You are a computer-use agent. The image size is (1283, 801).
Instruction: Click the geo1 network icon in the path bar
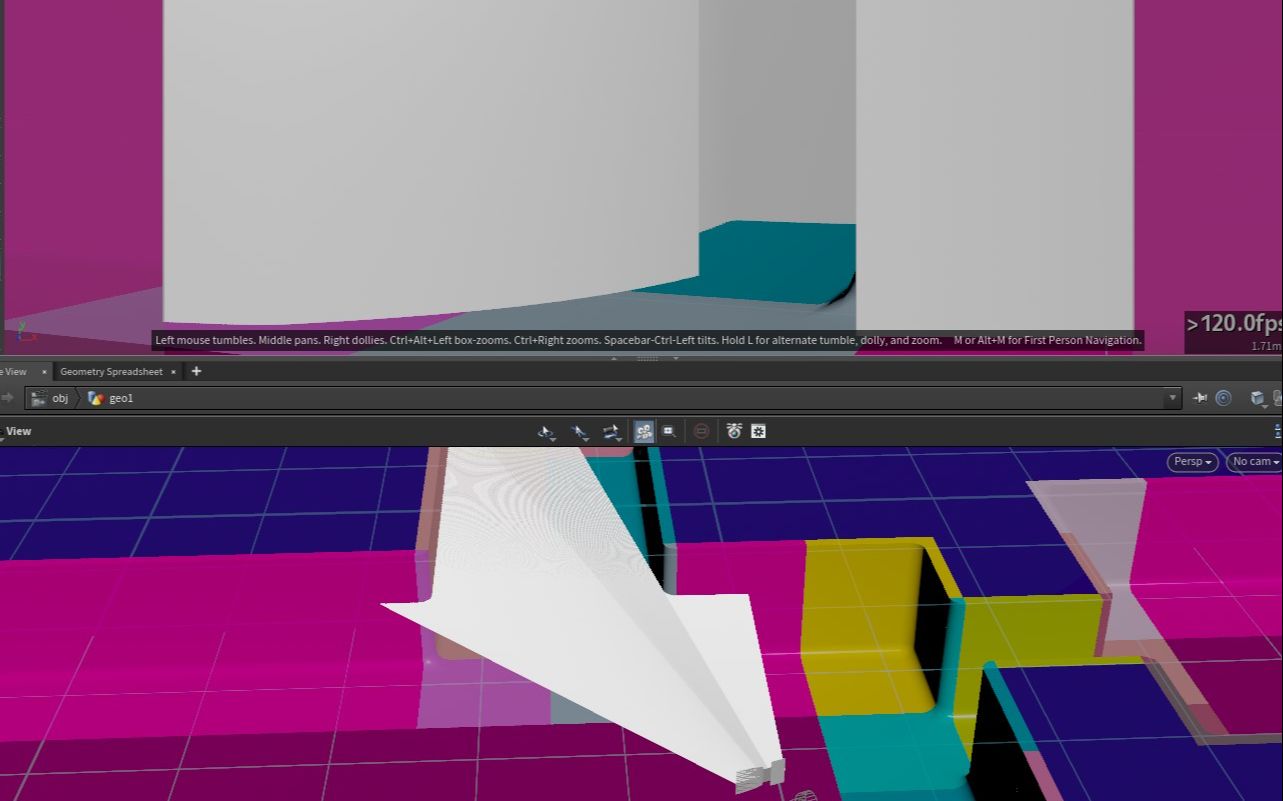click(x=96, y=398)
